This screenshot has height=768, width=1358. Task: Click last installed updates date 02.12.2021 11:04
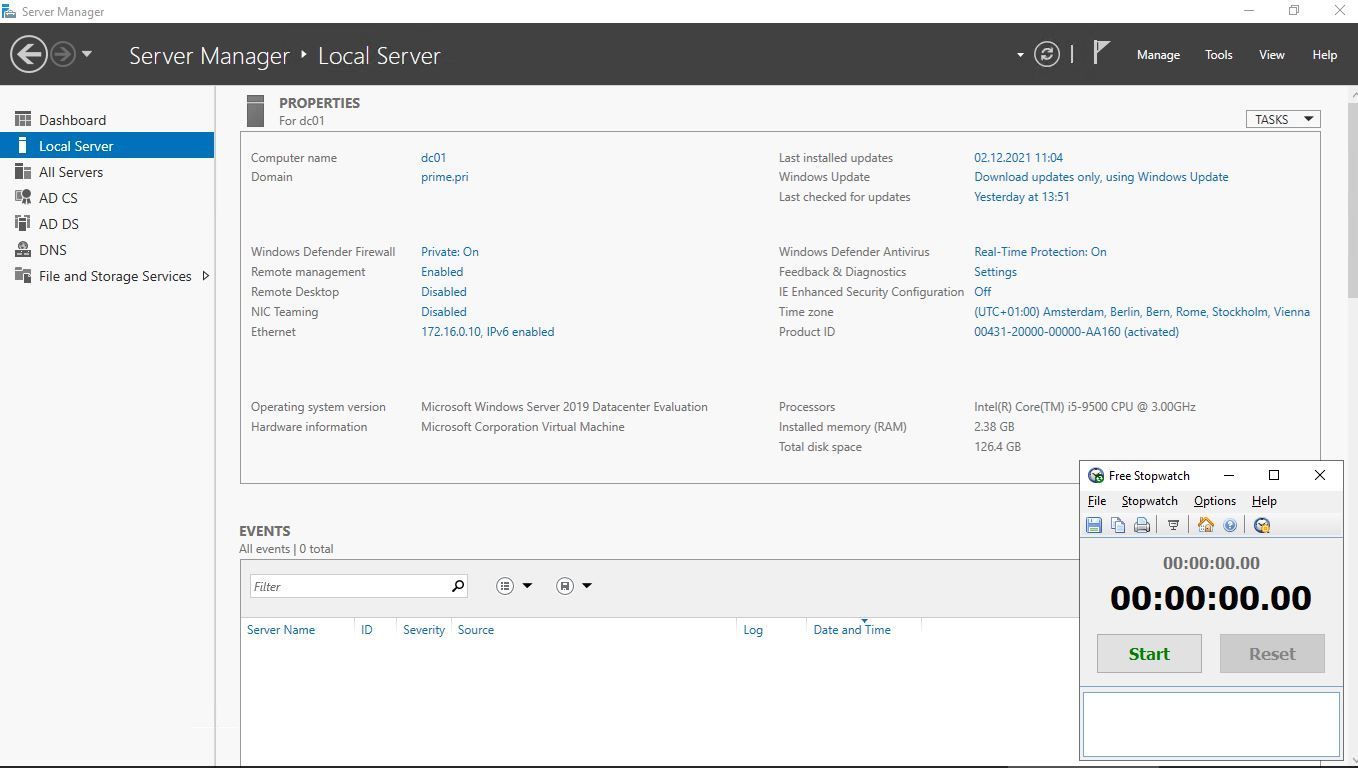point(1018,158)
